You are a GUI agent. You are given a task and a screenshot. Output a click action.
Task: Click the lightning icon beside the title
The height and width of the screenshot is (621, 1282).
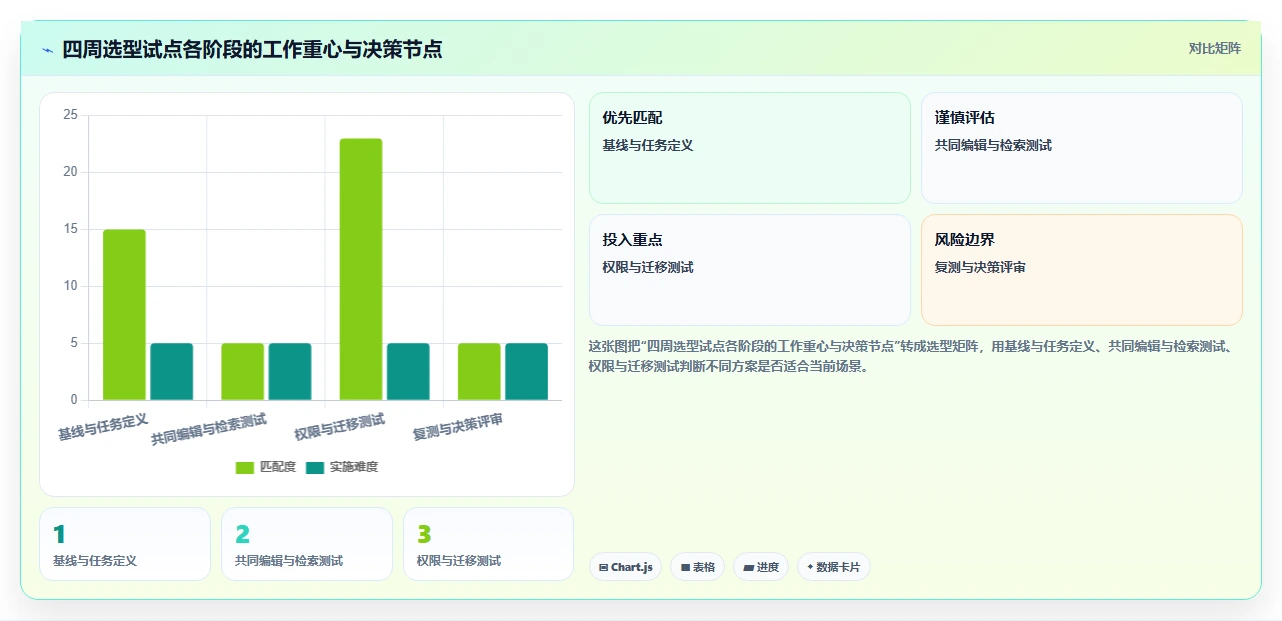[x=47, y=50]
